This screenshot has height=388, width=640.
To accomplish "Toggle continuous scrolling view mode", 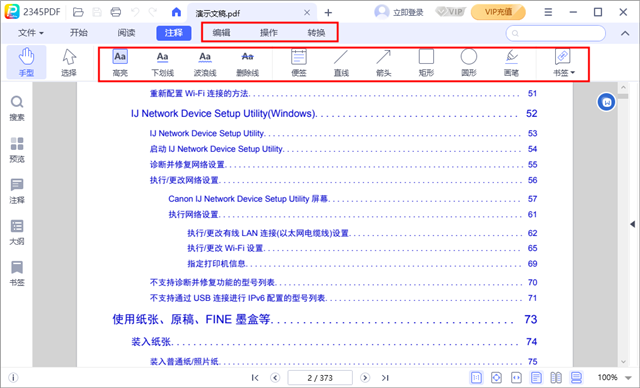I will 576,378.
